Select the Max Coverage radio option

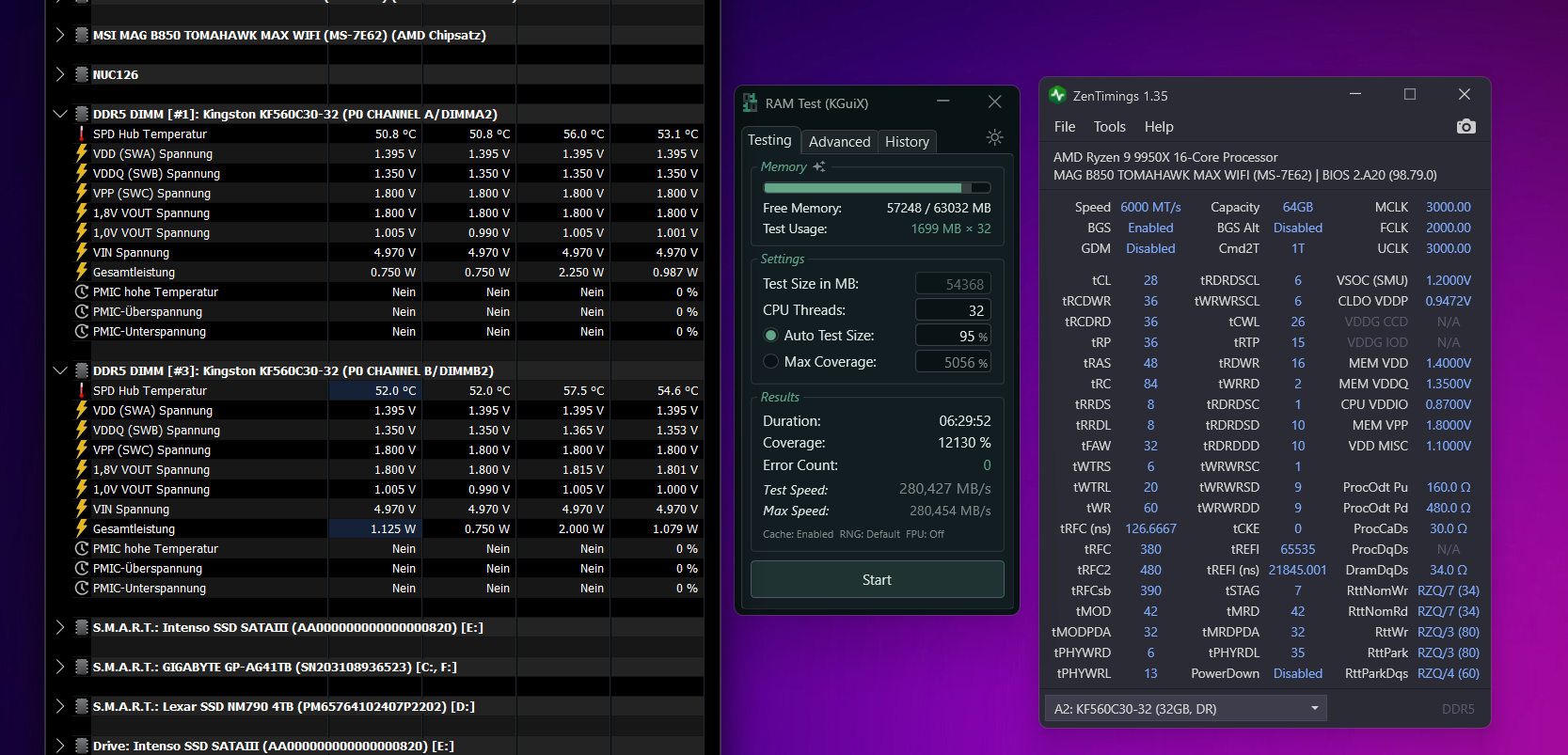[x=771, y=362]
